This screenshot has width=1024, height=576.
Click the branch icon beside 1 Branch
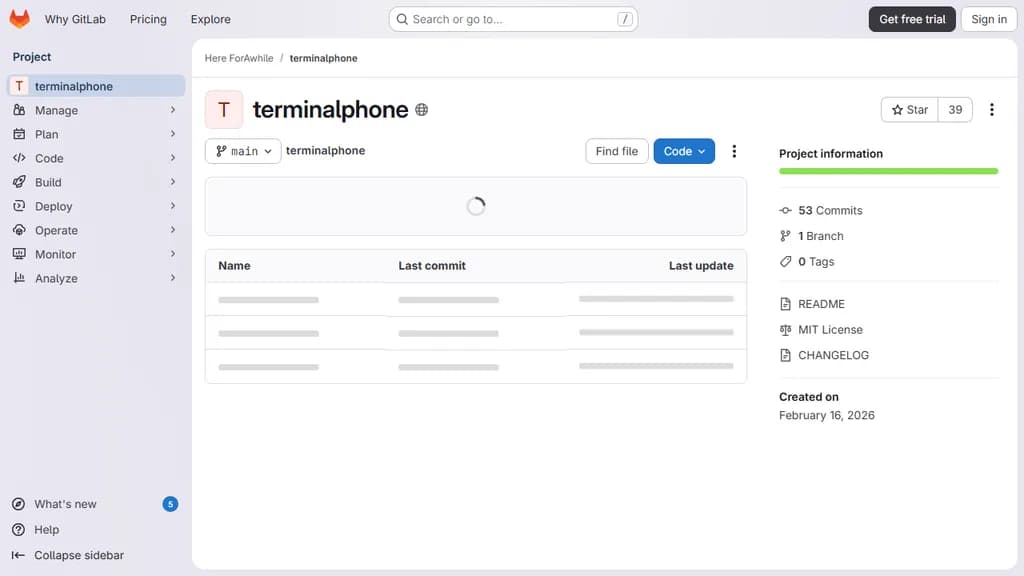786,236
